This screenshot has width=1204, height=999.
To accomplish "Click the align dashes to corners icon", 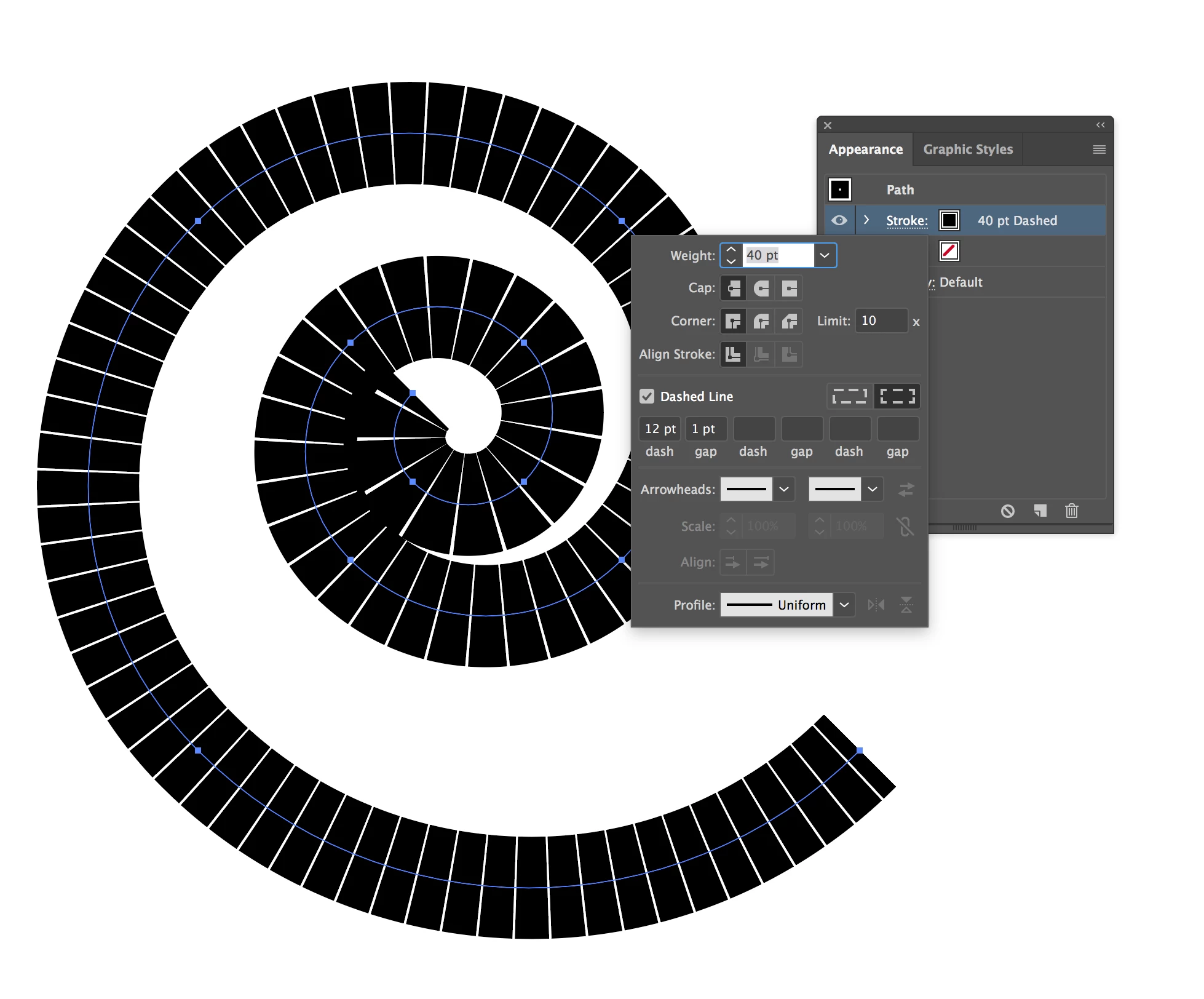I will tap(897, 396).
